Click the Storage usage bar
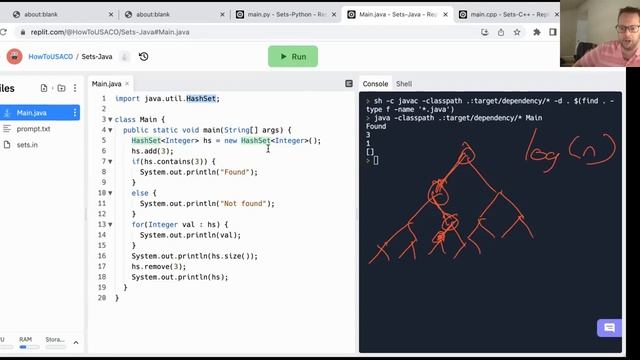The width and height of the screenshot is (640, 360). pyautogui.click(x=56, y=347)
